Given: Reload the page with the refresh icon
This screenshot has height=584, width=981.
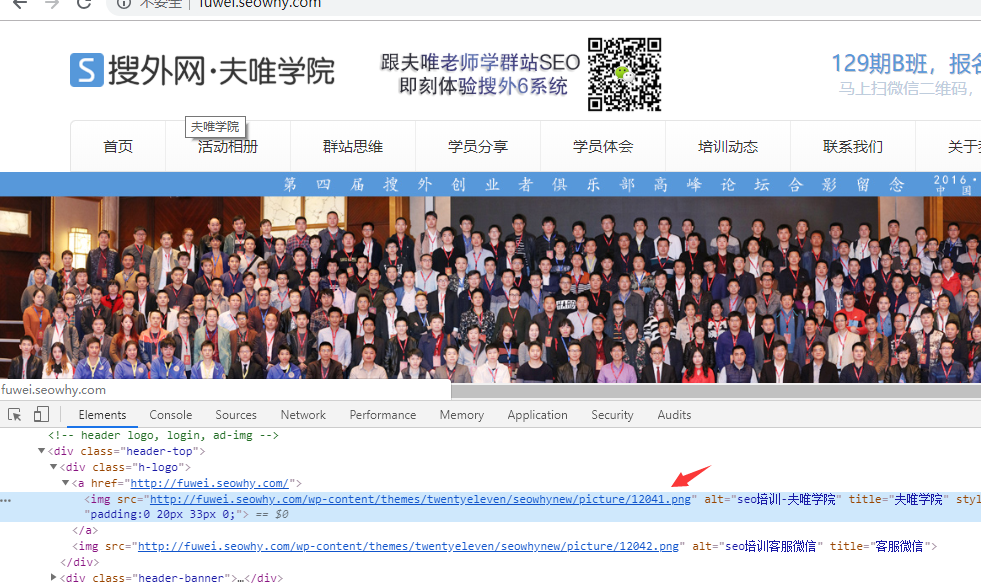Looking at the screenshot, I should [x=85, y=4].
